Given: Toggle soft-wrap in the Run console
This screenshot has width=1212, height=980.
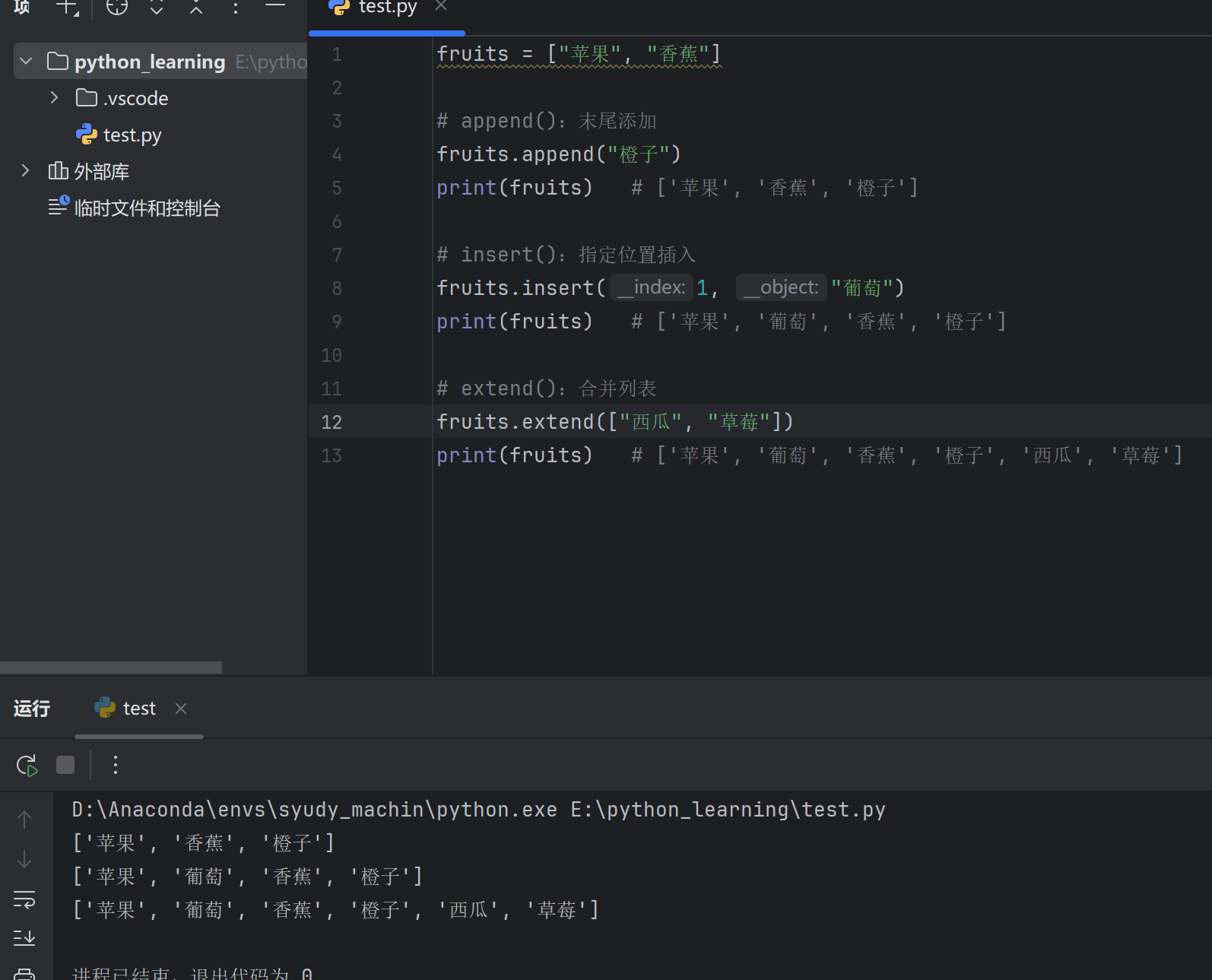Looking at the screenshot, I should pos(24,899).
